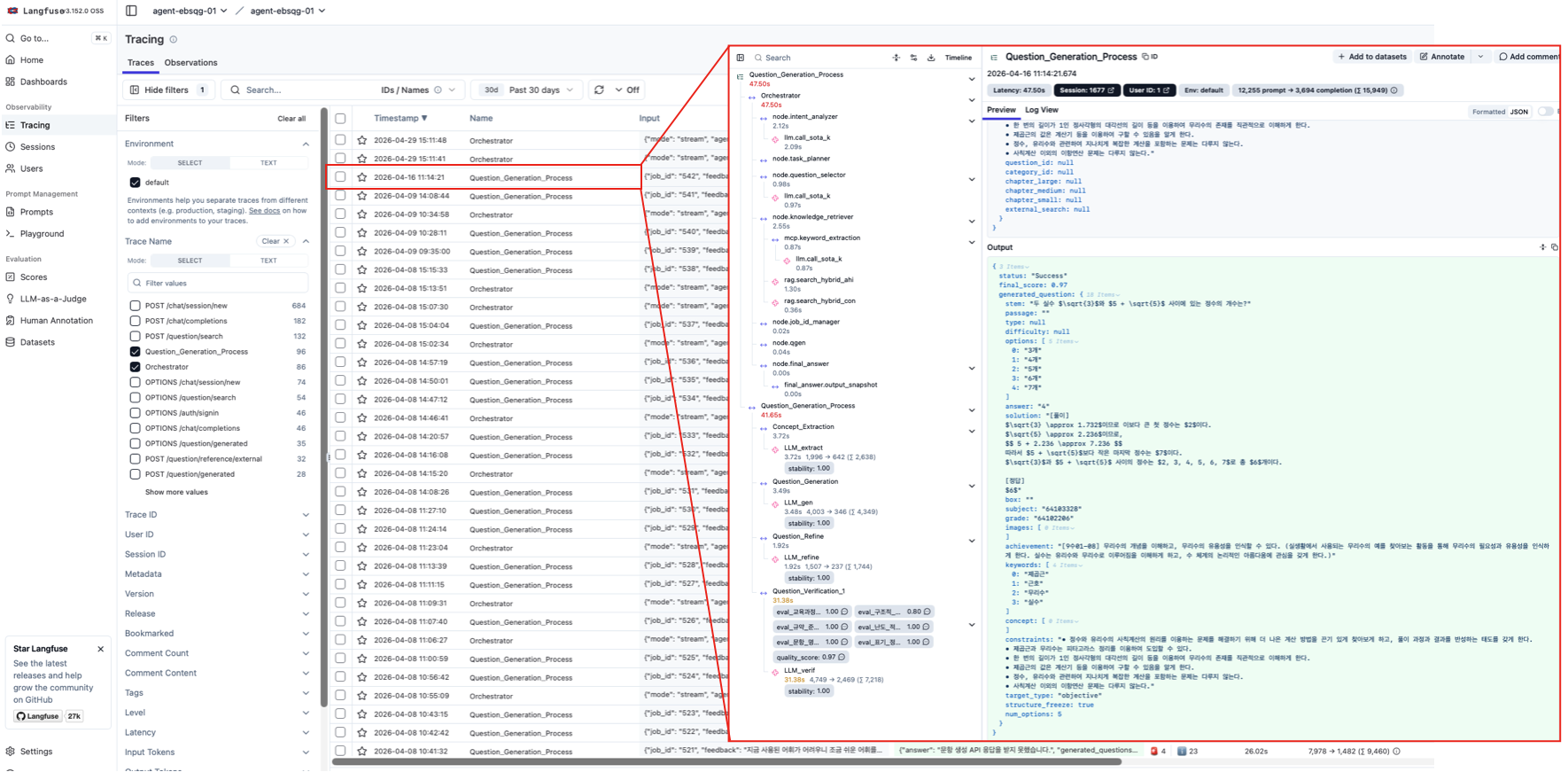Open Prompts under Prompt Management
The height and width of the screenshot is (772, 1568).
pyautogui.click(x=36, y=212)
